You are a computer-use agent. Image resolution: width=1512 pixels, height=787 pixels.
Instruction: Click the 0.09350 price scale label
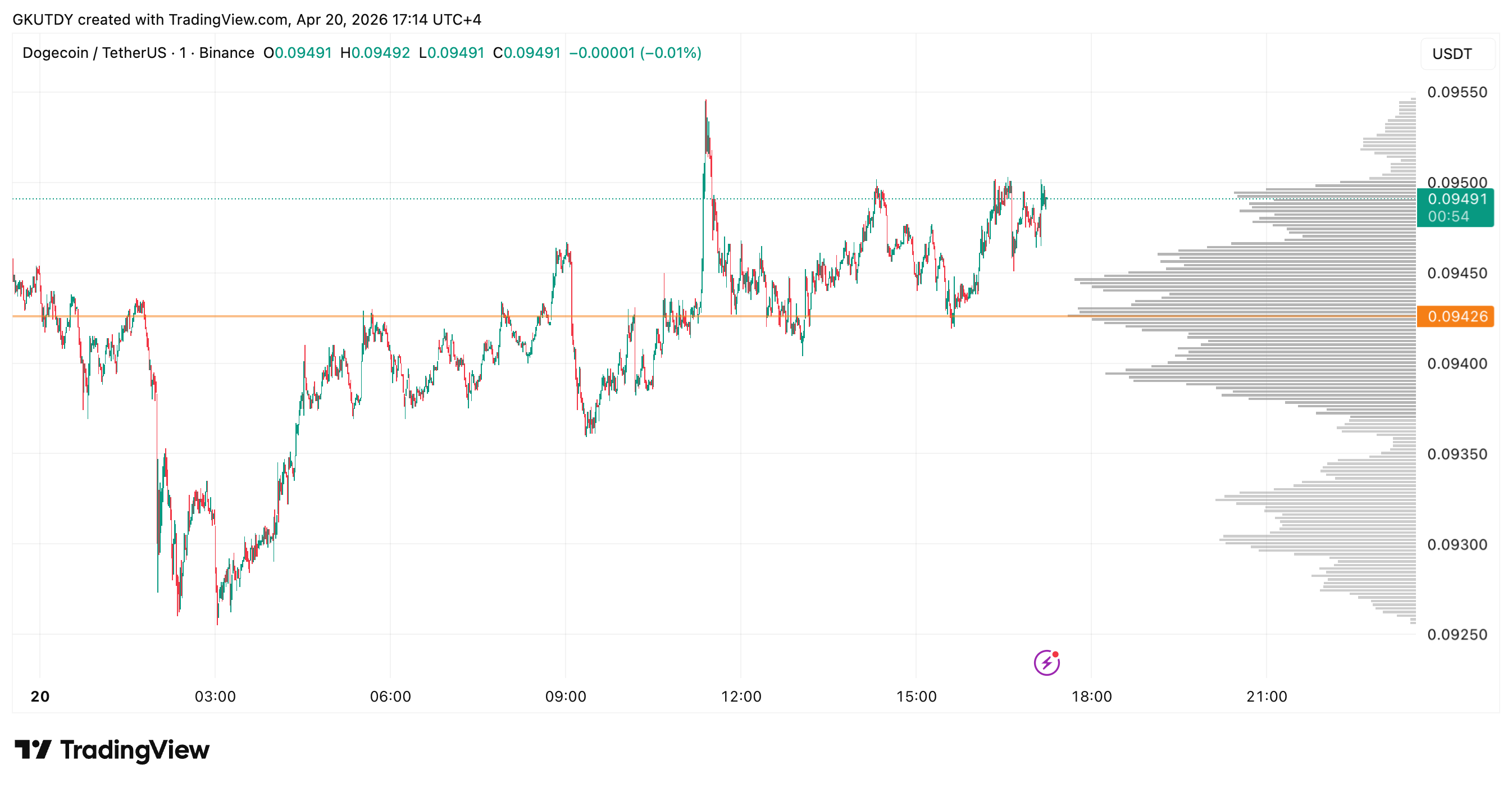click(1457, 454)
